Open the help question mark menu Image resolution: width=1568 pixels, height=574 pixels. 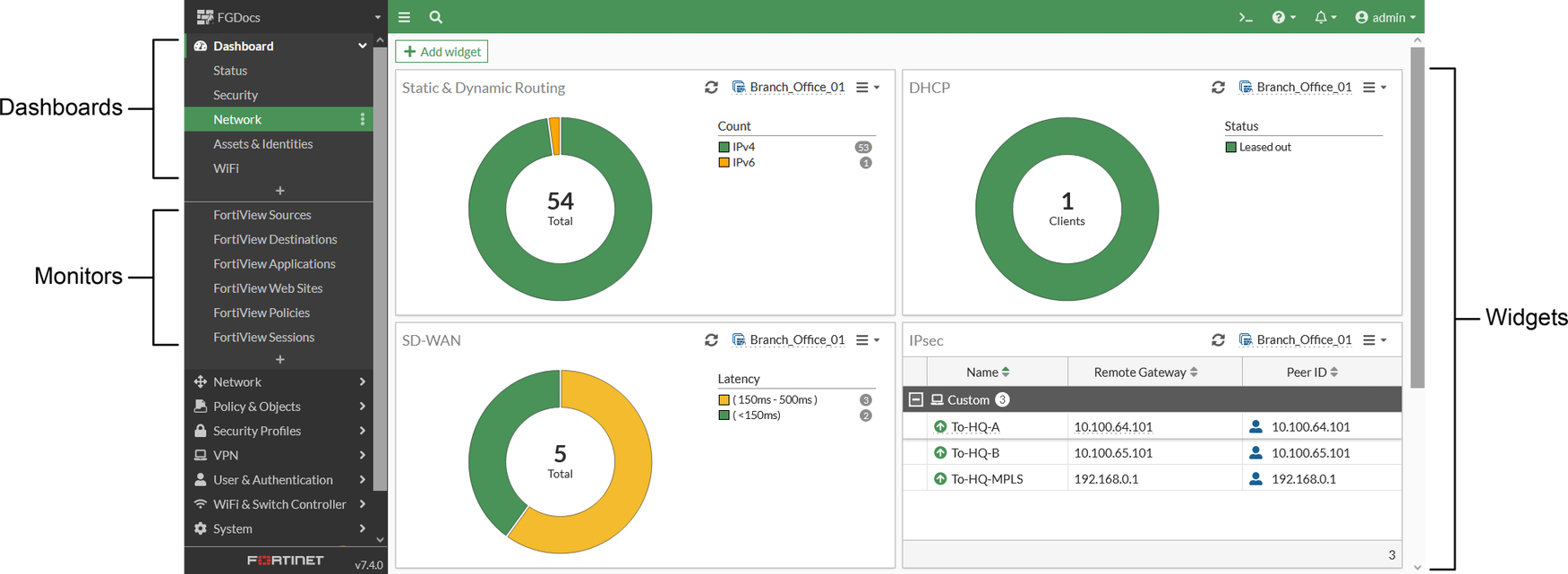(1282, 17)
